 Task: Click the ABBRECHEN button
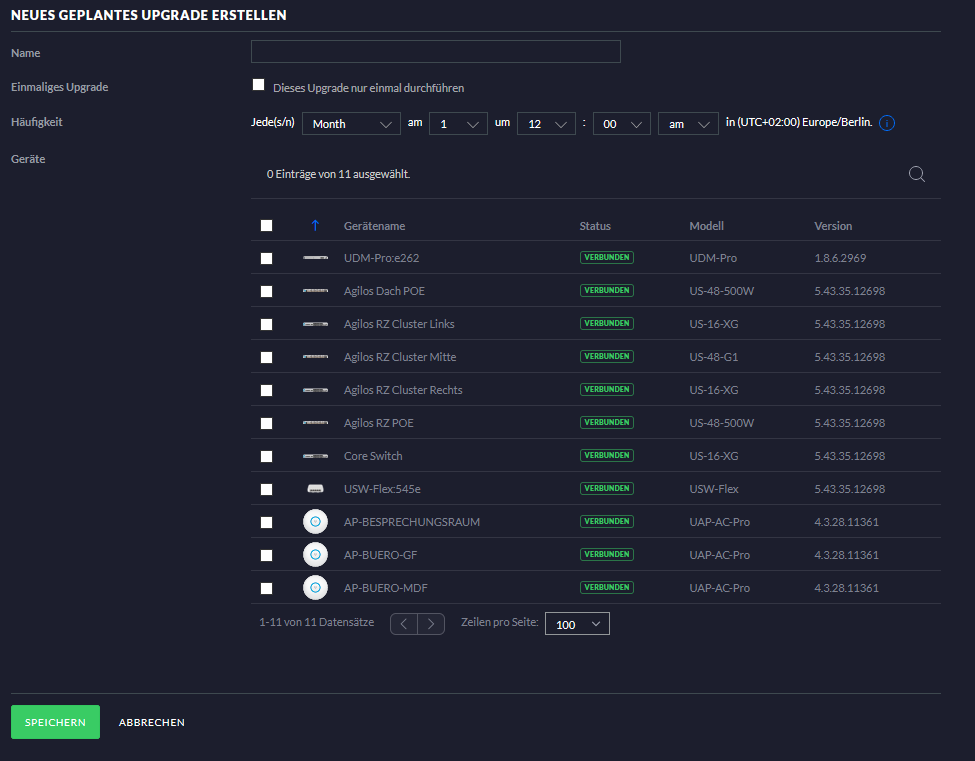[152, 722]
